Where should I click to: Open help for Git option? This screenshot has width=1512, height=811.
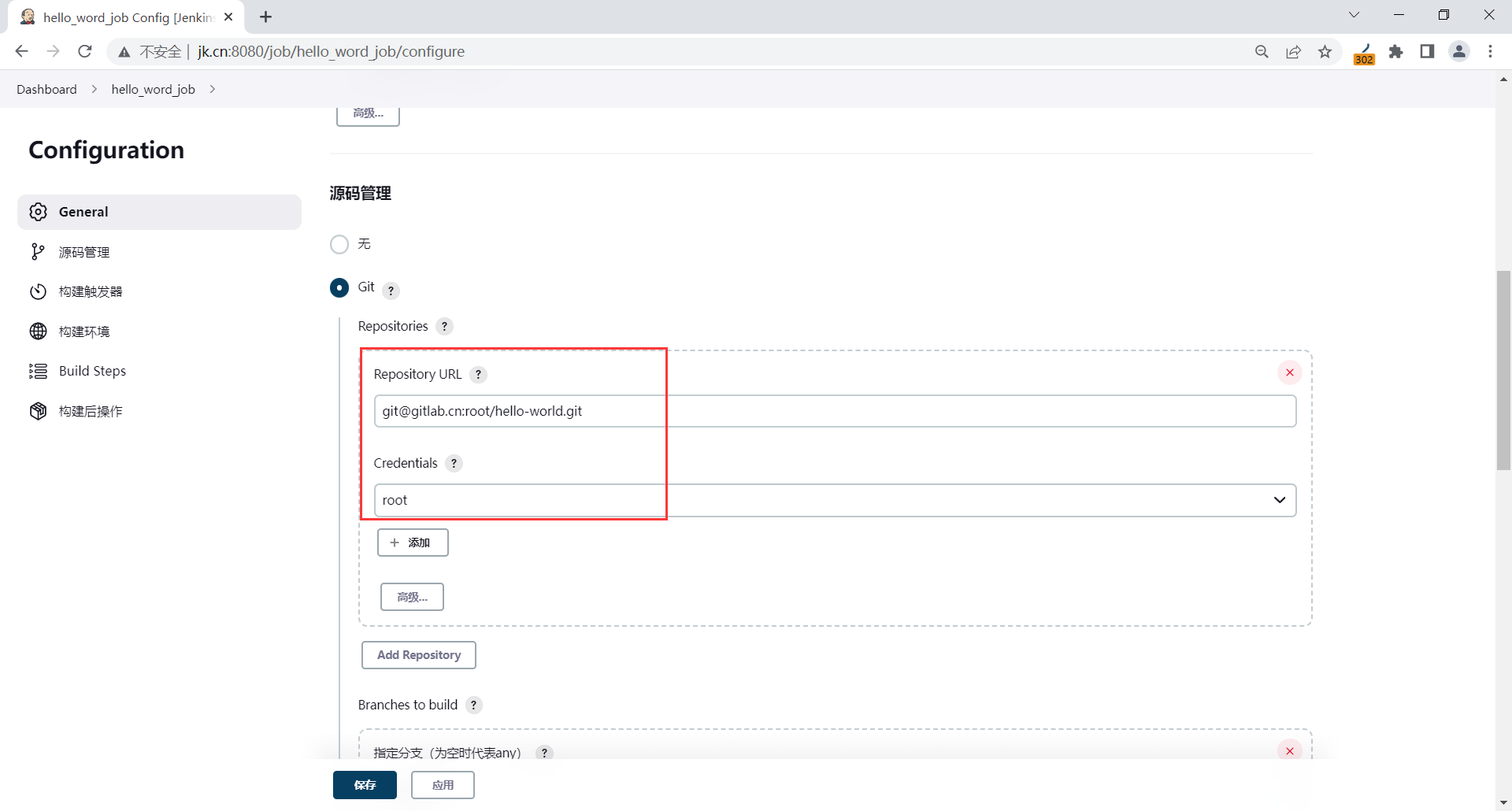[391, 291]
